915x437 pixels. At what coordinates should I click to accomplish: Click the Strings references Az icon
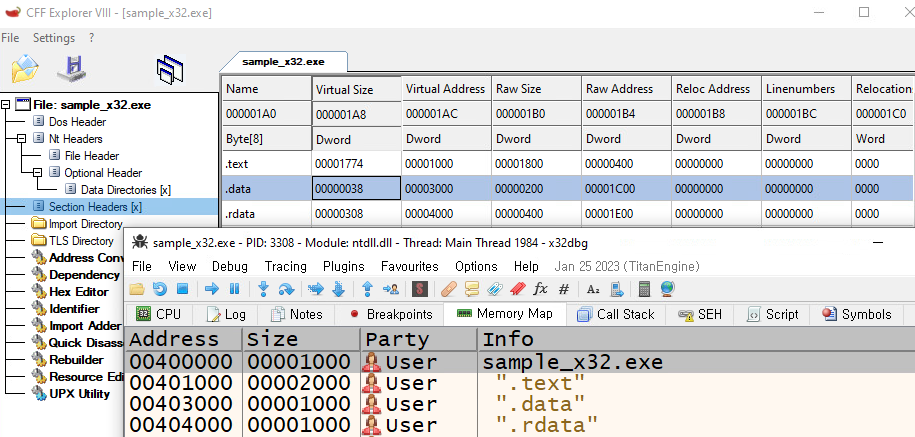(593, 289)
